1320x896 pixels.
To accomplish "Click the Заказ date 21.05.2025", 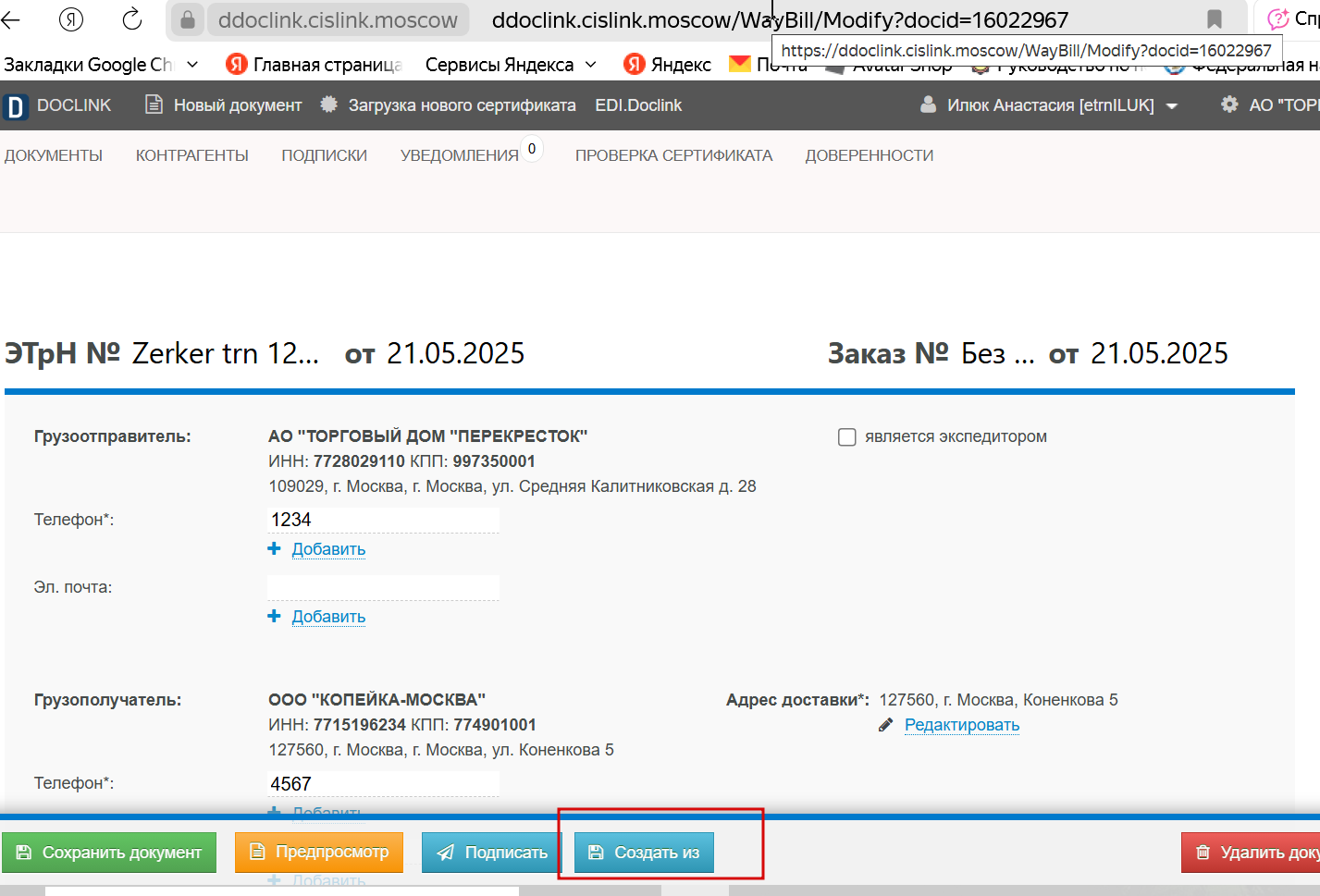I will (1160, 353).
